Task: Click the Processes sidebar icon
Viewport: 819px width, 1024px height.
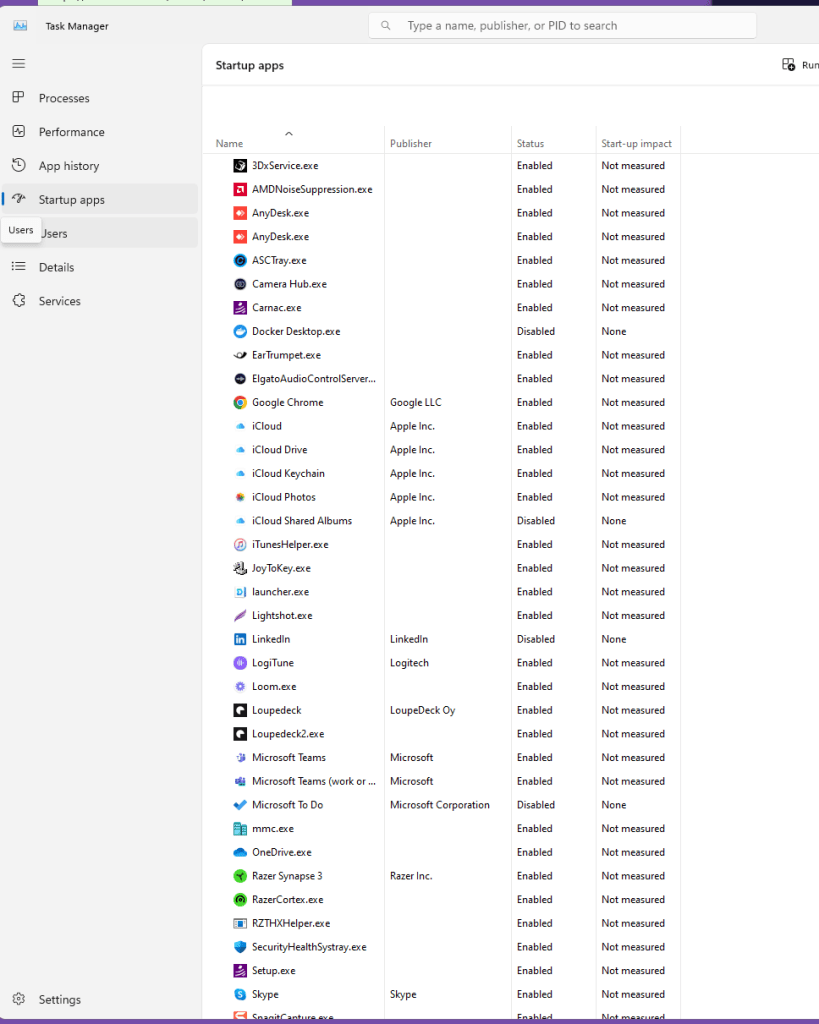Action: [x=18, y=97]
